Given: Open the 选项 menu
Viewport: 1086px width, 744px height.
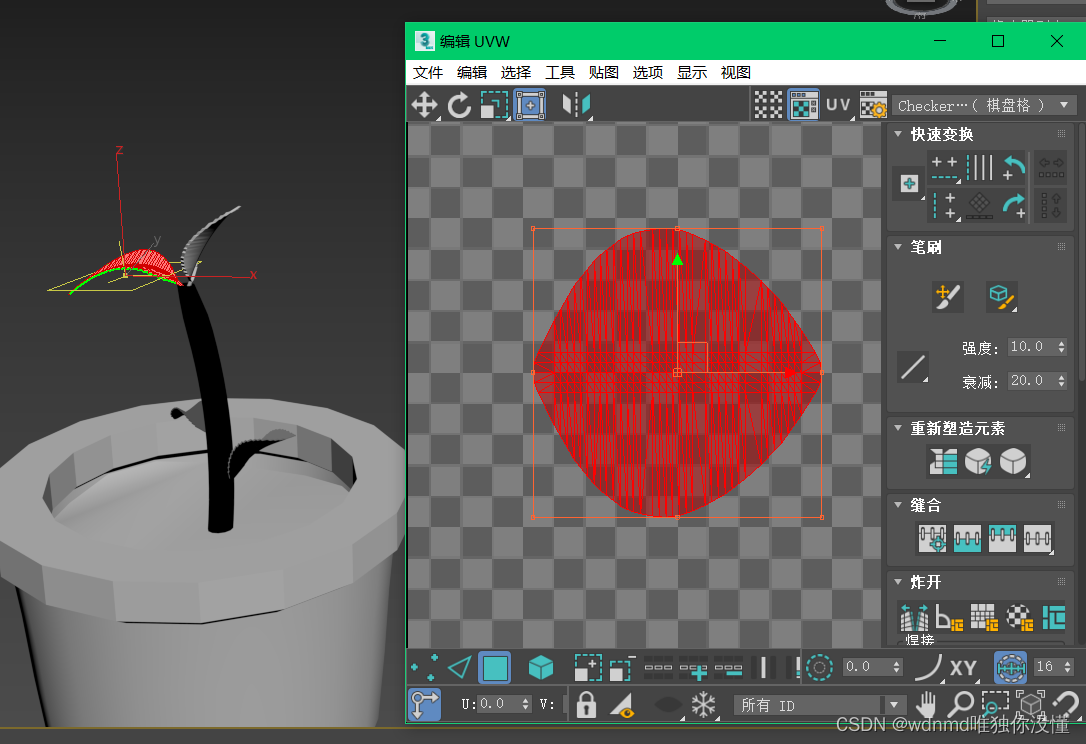Looking at the screenshot, I should (x=646, y=72).
